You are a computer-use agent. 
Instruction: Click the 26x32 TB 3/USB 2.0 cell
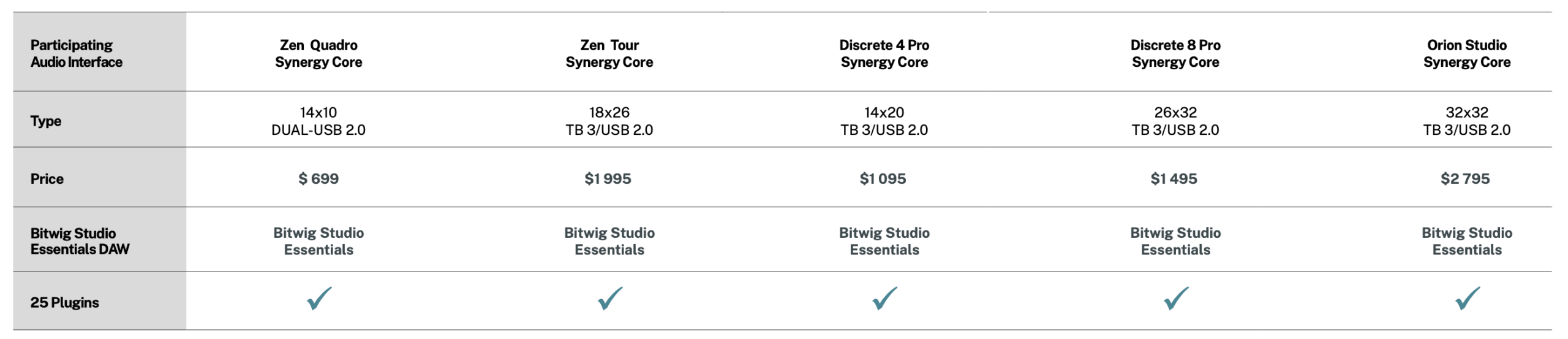(x=1175, y=121)
